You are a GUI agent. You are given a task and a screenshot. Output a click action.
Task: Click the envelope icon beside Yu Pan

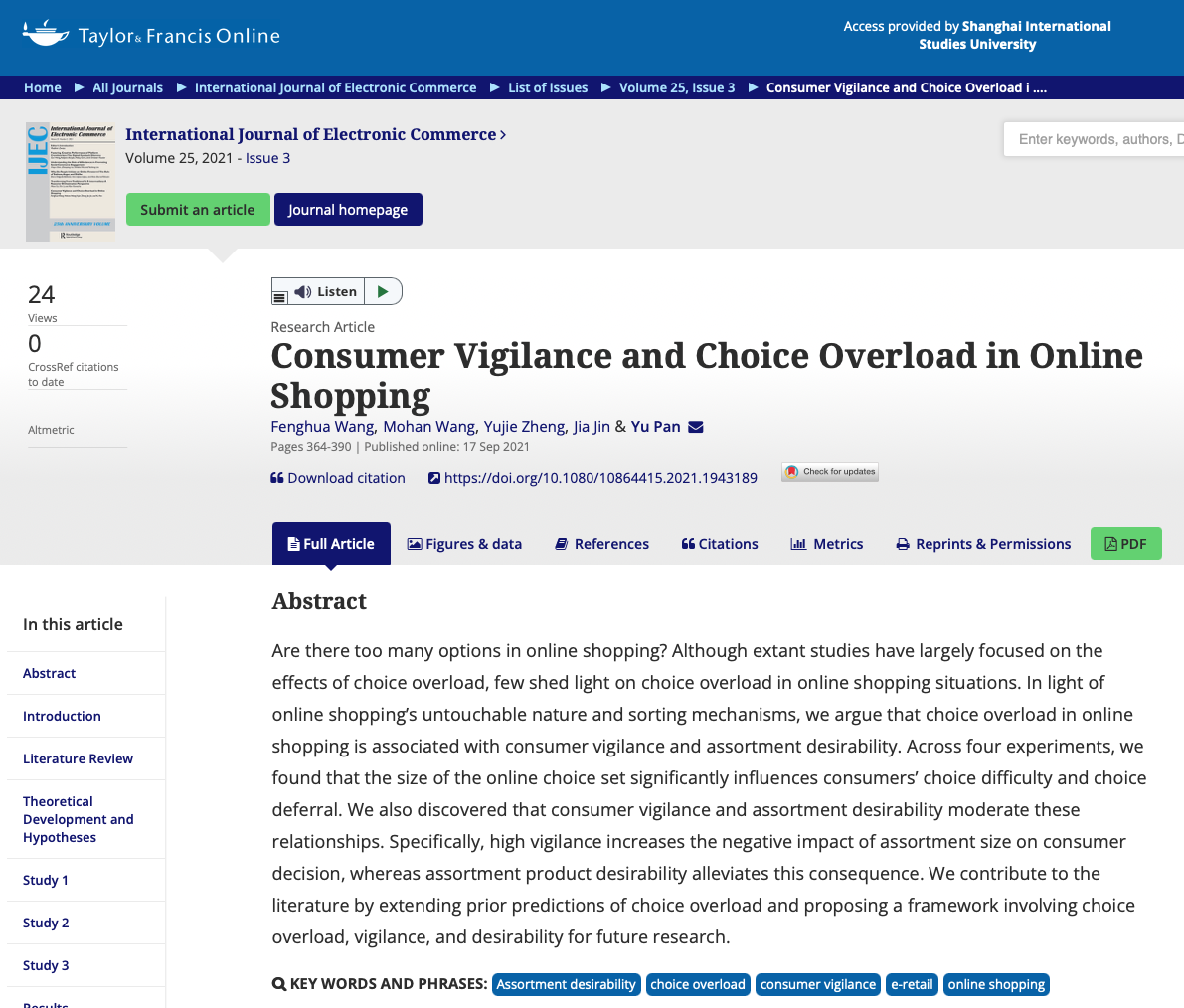point(696,427)
